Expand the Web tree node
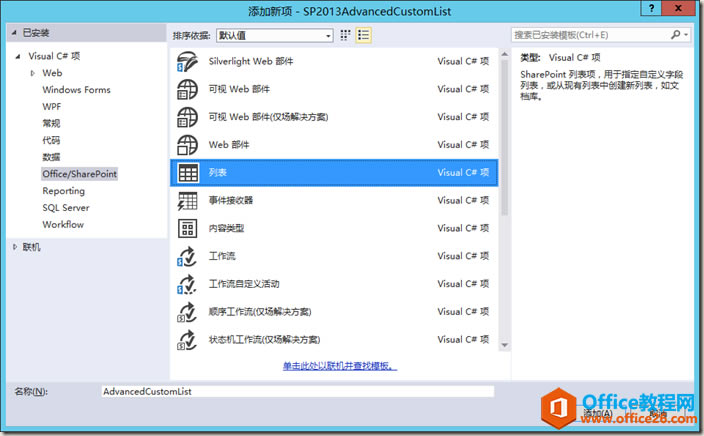Image resolution: width=704 pixels, height=436 pixels. [x=32, y=73]
